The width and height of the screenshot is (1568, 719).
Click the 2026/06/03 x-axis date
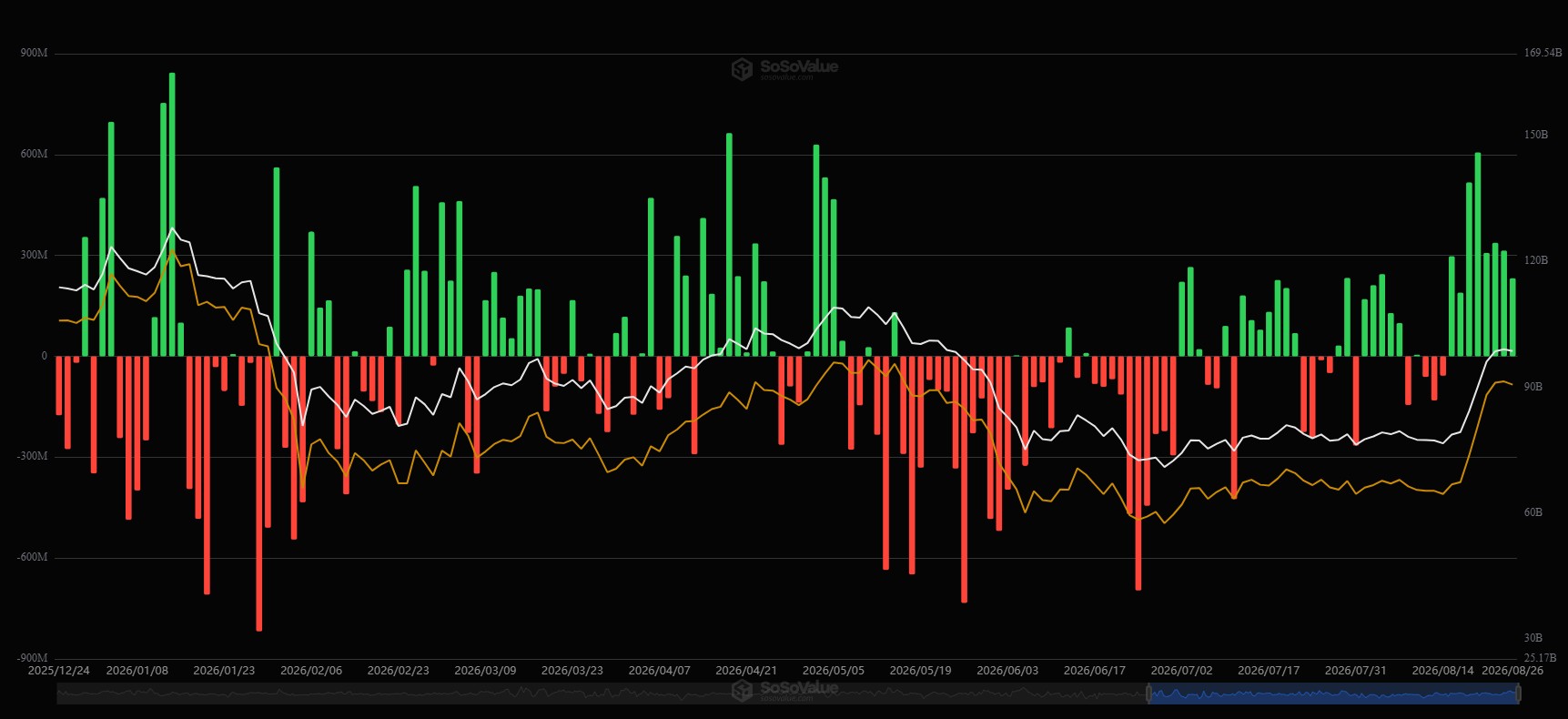[x=1007, y=671]
